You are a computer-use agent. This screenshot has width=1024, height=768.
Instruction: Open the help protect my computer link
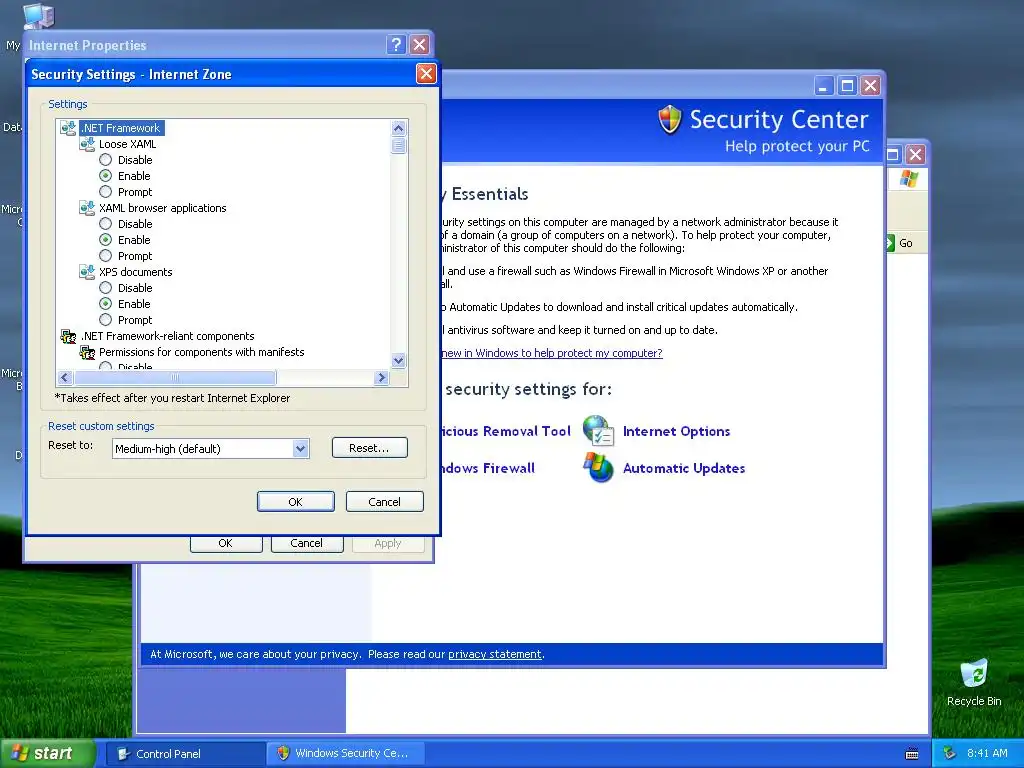(552, 353)
